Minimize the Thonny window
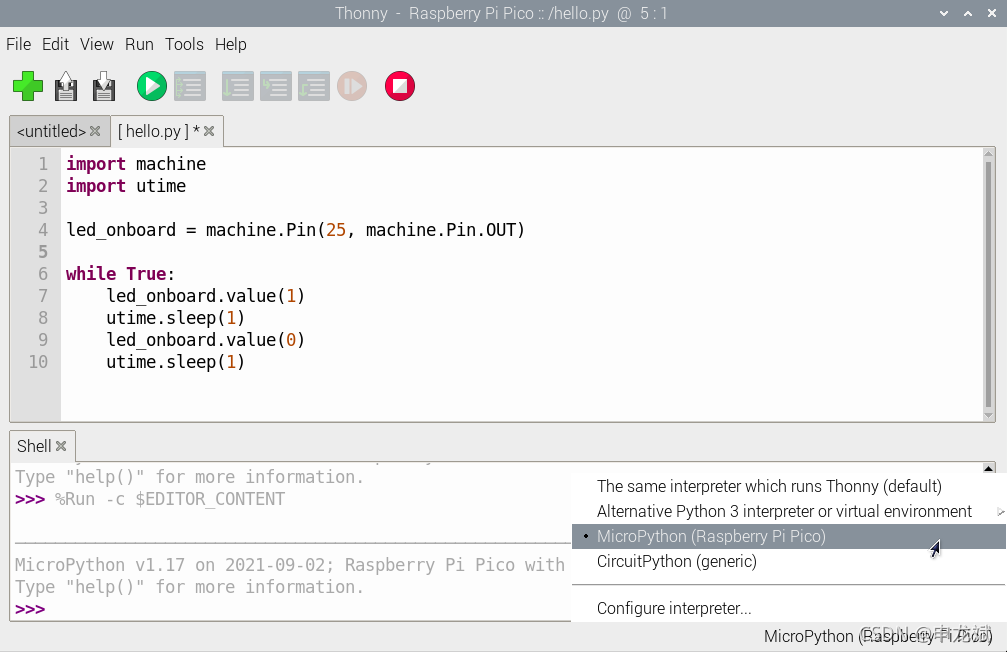1007x652 pixels. [x=943, y=13]
